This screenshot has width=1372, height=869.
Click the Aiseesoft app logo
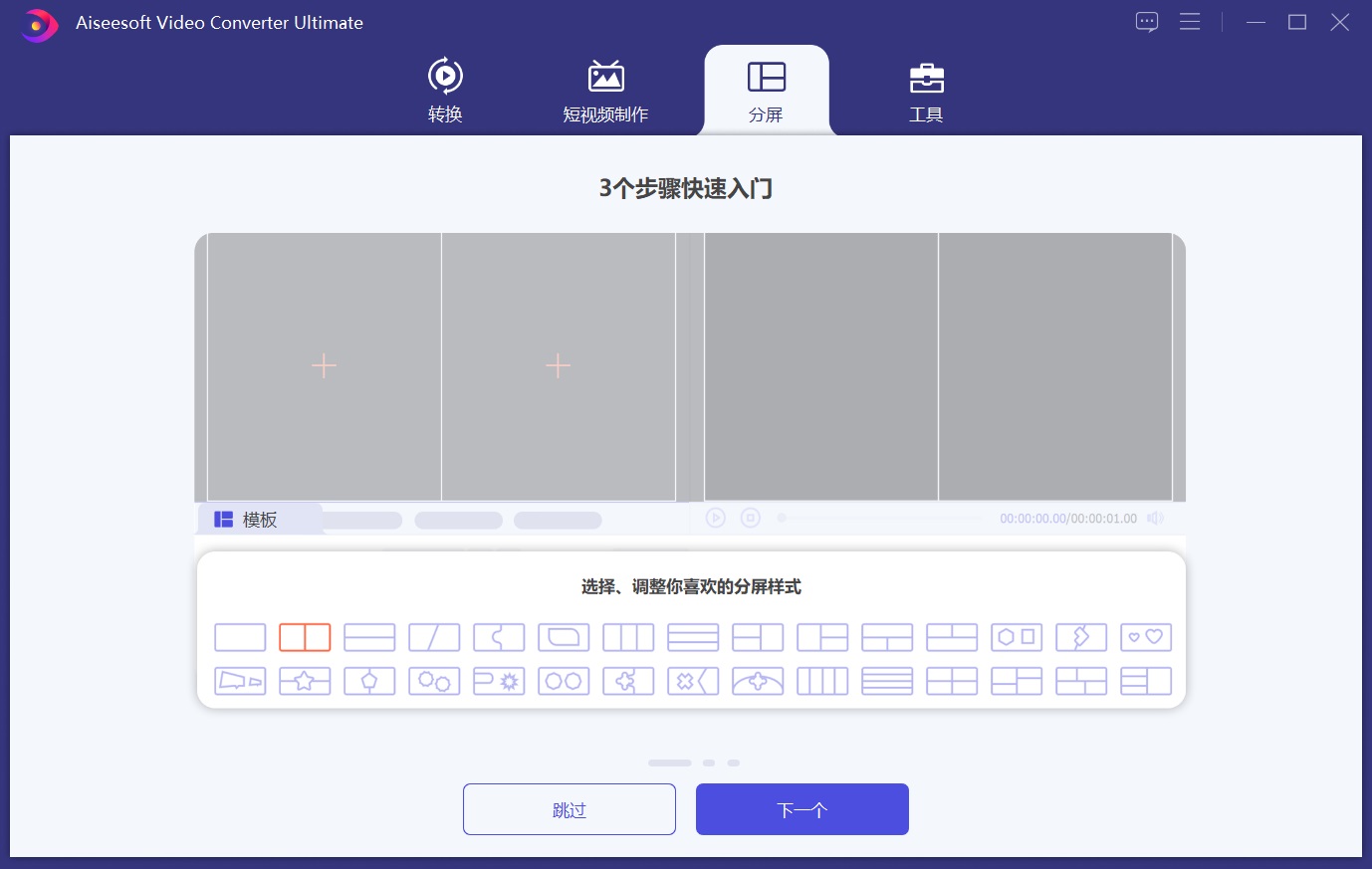[39, 25]
